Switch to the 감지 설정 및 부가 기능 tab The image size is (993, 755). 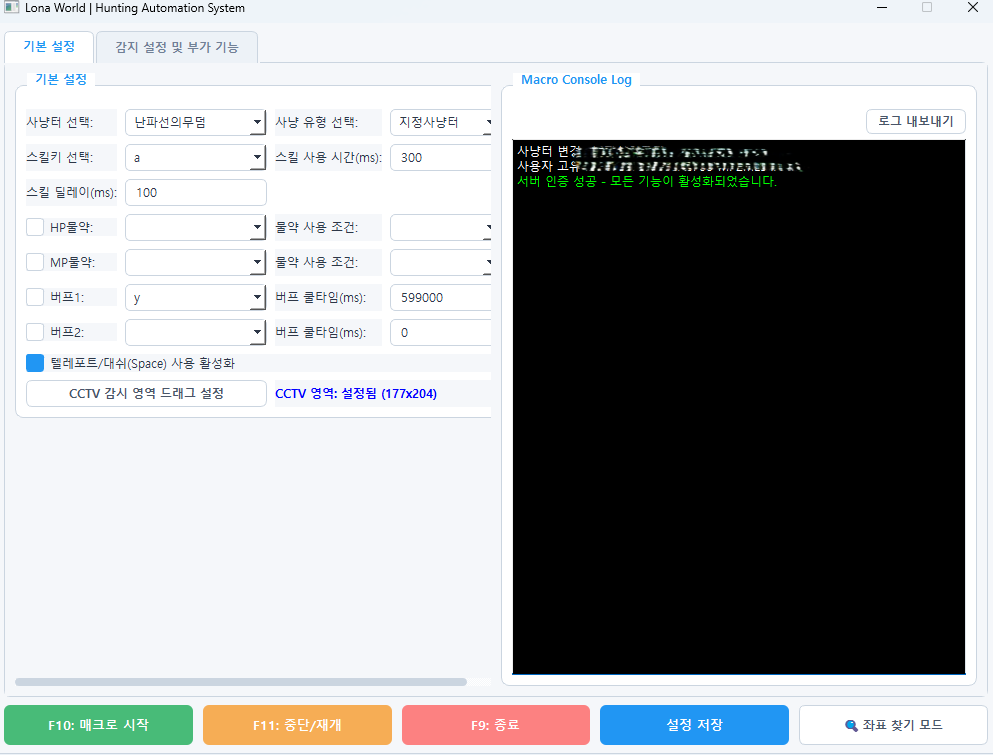click(176, 47)
